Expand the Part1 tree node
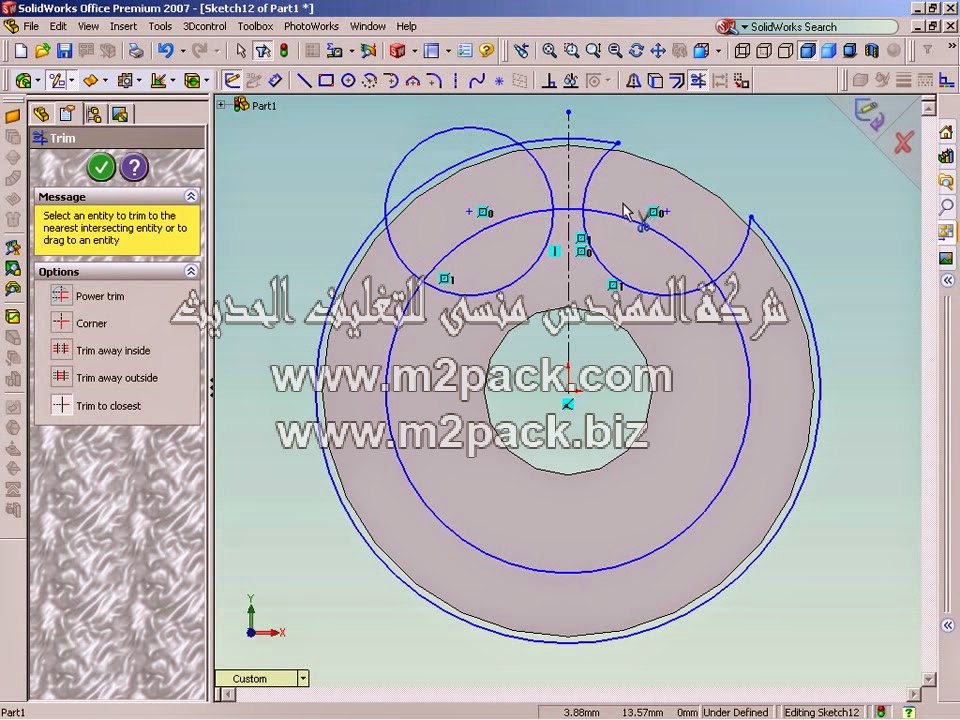 tap(221, 105)
